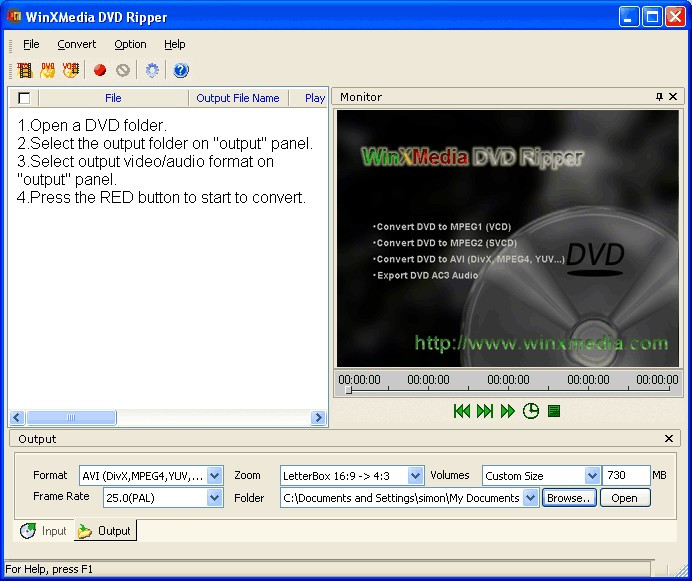Image resolution: width=692 pixels, height=581 pixels.
Task: Click the Output File Name column header
Action: point(238,98)
